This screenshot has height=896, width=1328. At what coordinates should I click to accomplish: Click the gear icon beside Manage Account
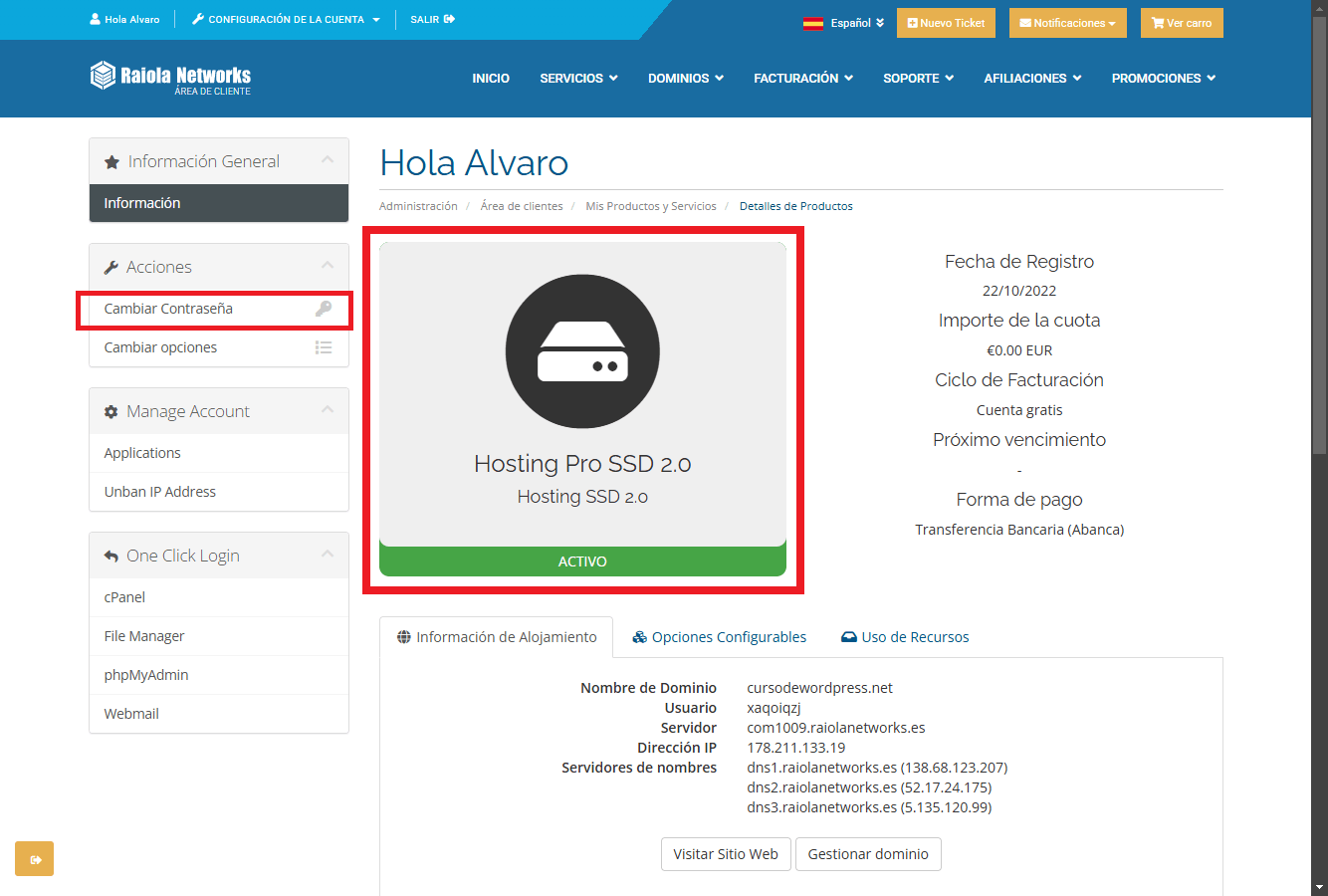[111, 411]
